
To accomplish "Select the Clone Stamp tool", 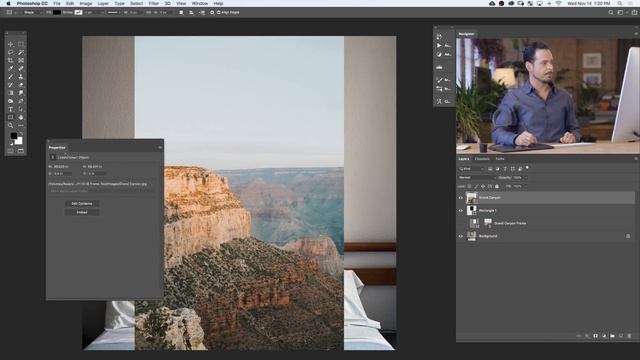I will coord(21,77).
